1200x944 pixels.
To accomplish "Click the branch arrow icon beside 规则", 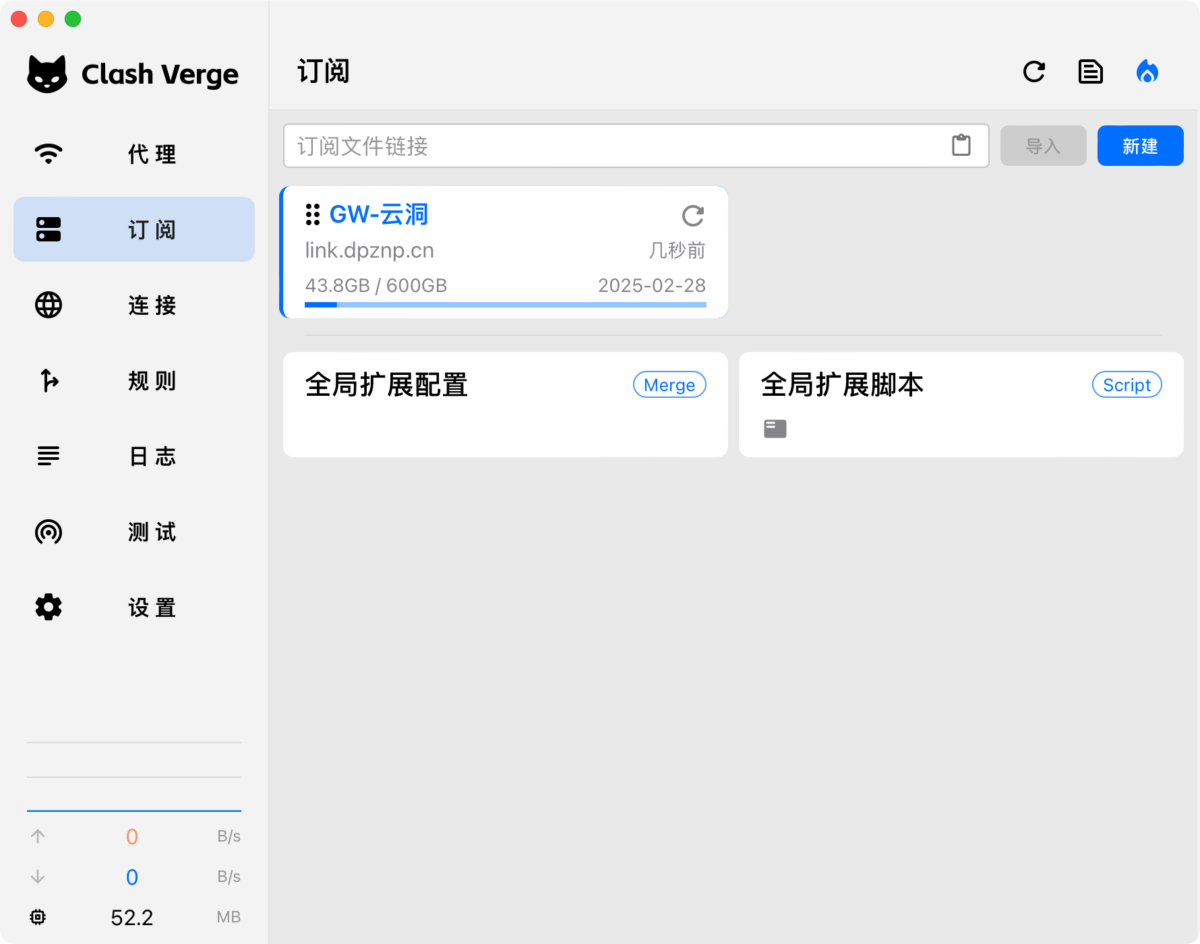I will (48, 381).
